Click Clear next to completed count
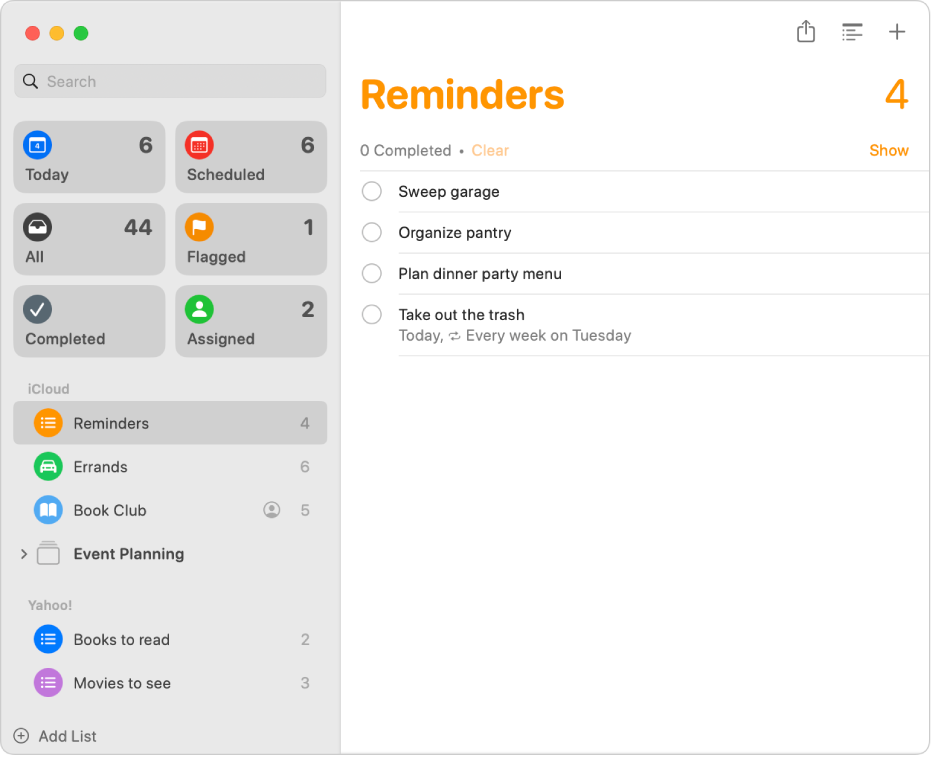 [x=490, y=150]
